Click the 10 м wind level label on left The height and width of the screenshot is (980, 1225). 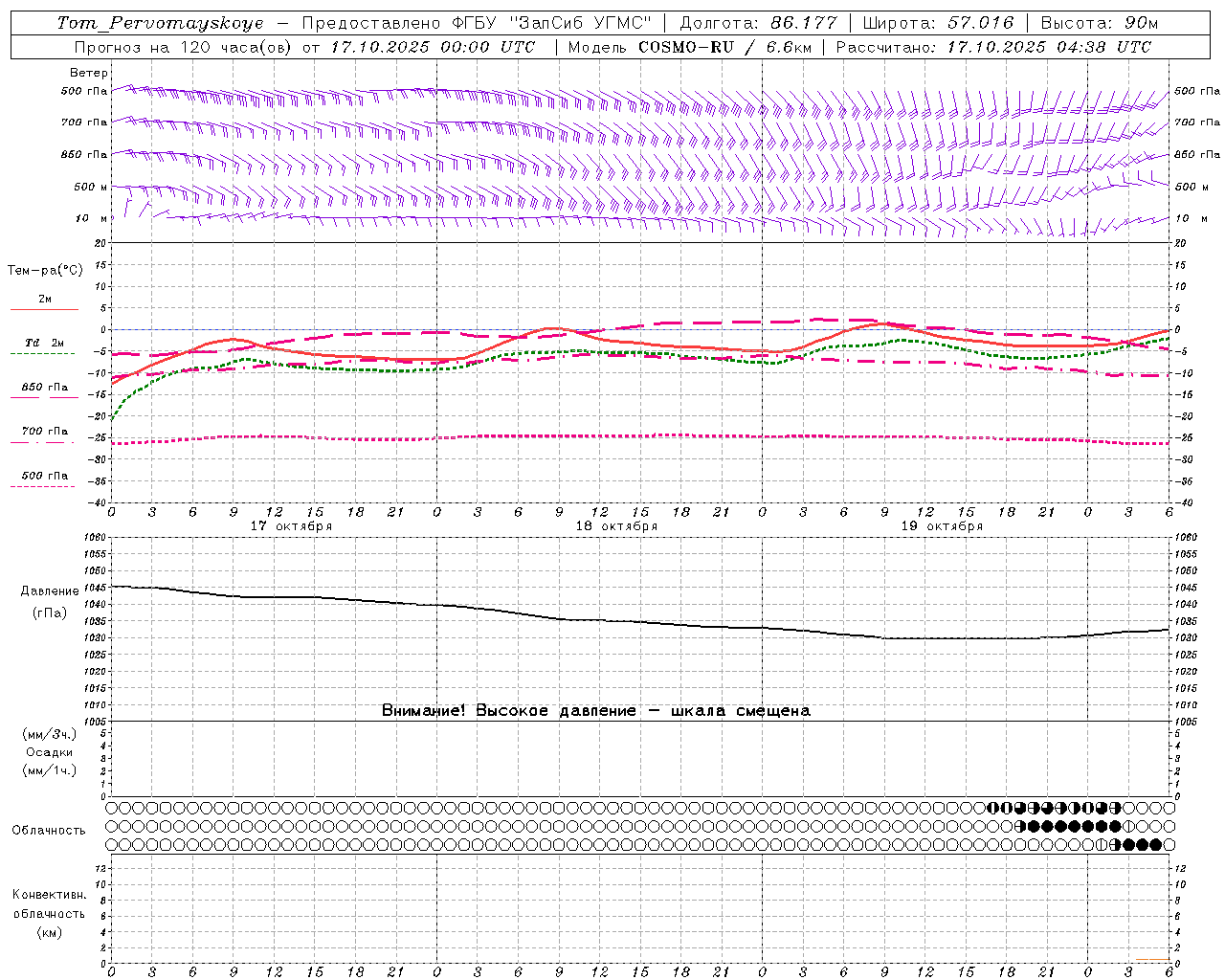[x=92, y=218]
